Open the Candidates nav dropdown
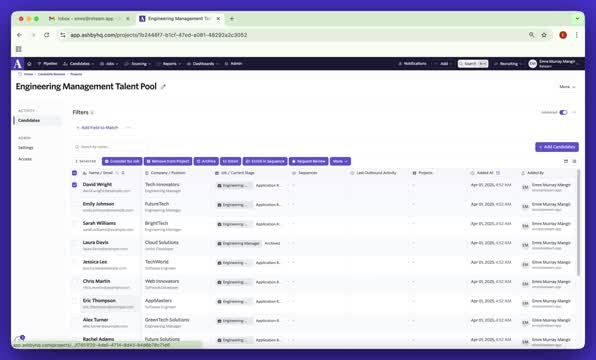596x360 pixels. pyautogui.click(x=79, y=64)
